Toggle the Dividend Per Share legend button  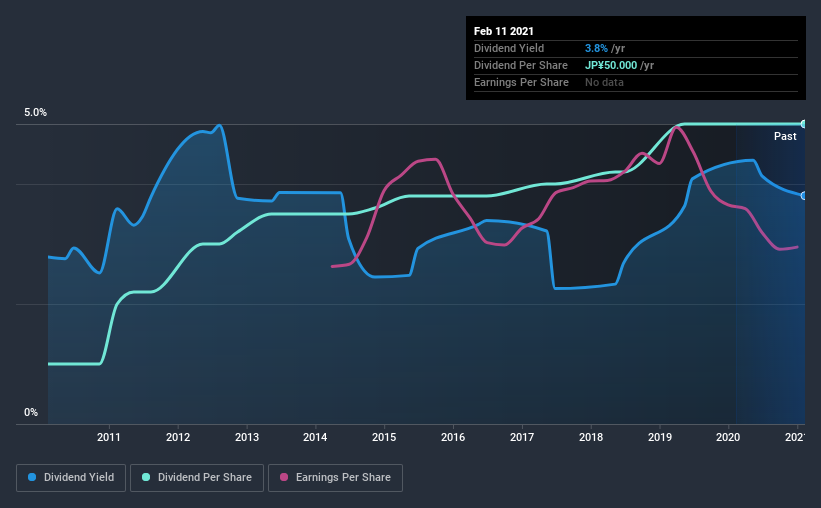[197, 478]
